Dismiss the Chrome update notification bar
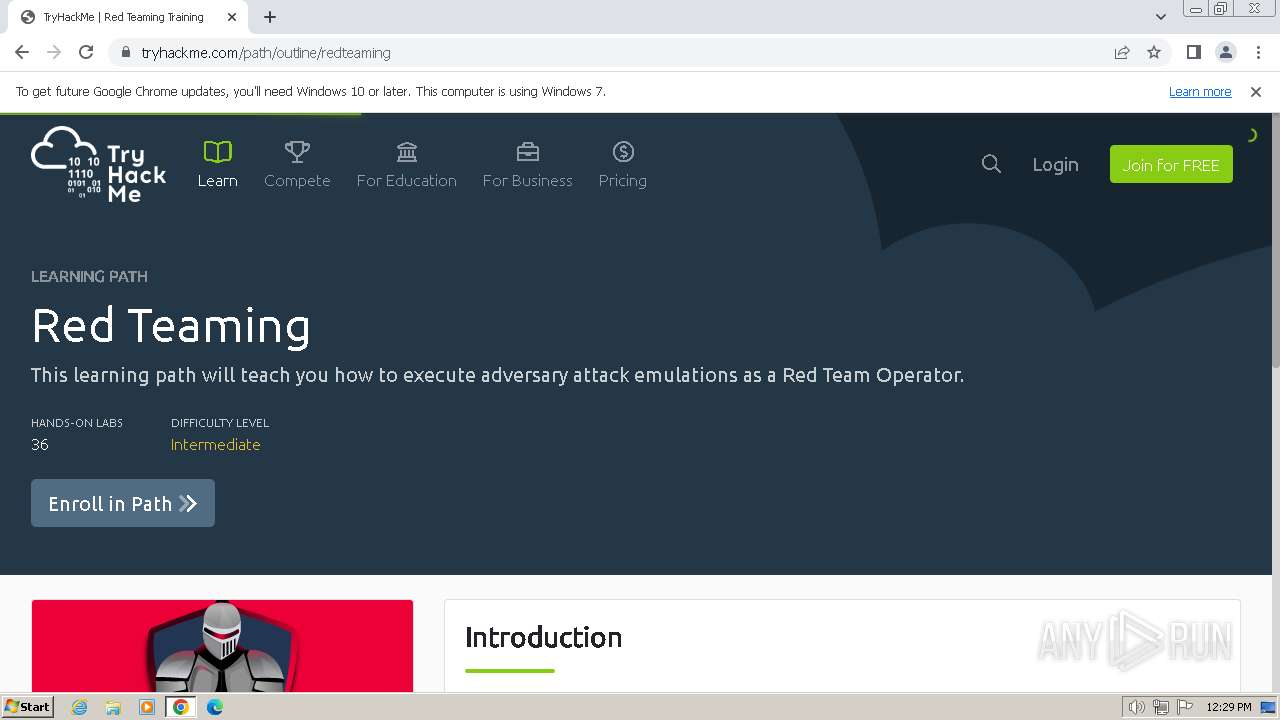The height and width of the screenshot is (720, 1280). pos(1256,92)
